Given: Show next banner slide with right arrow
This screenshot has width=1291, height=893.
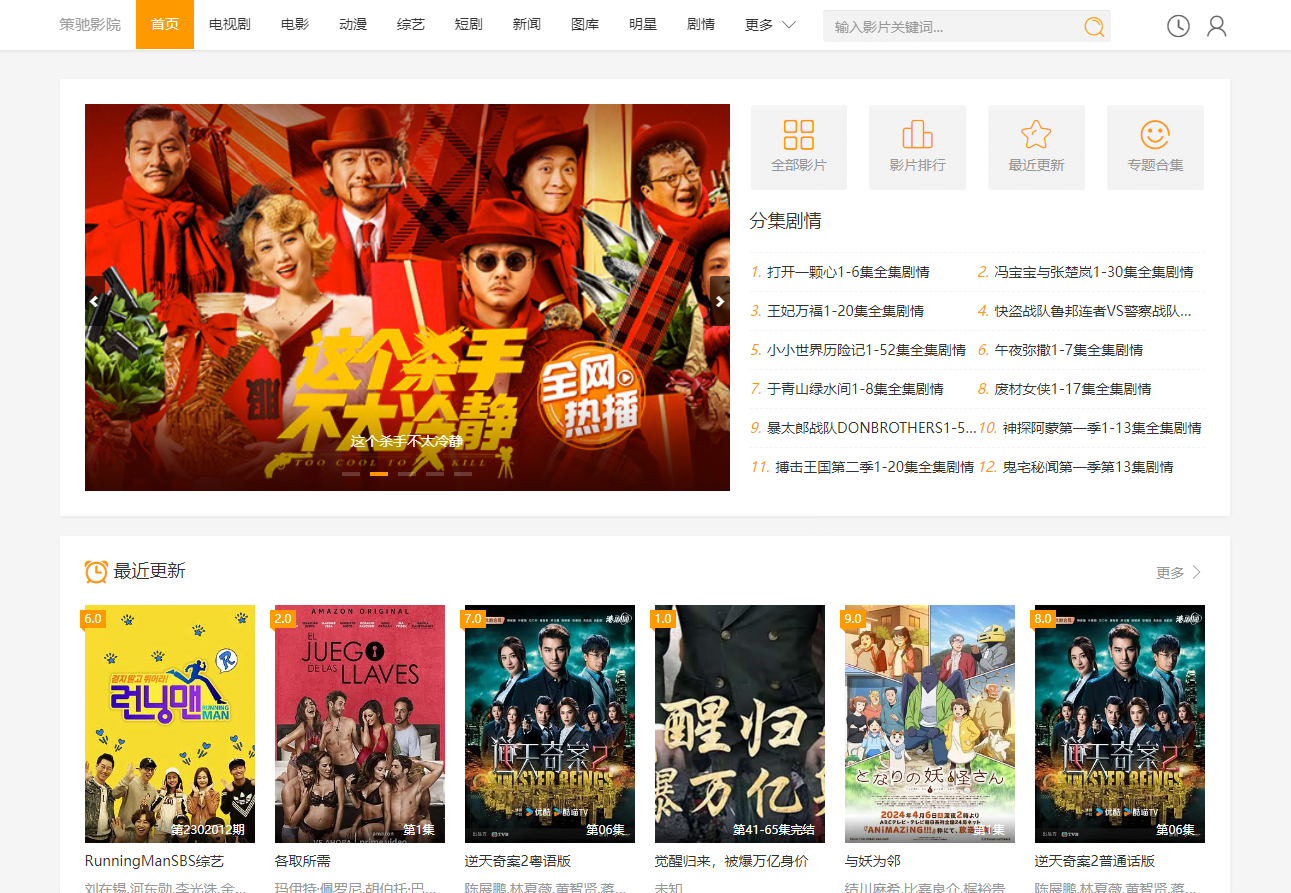Looking at the screenshot, I should pos(719,301).
